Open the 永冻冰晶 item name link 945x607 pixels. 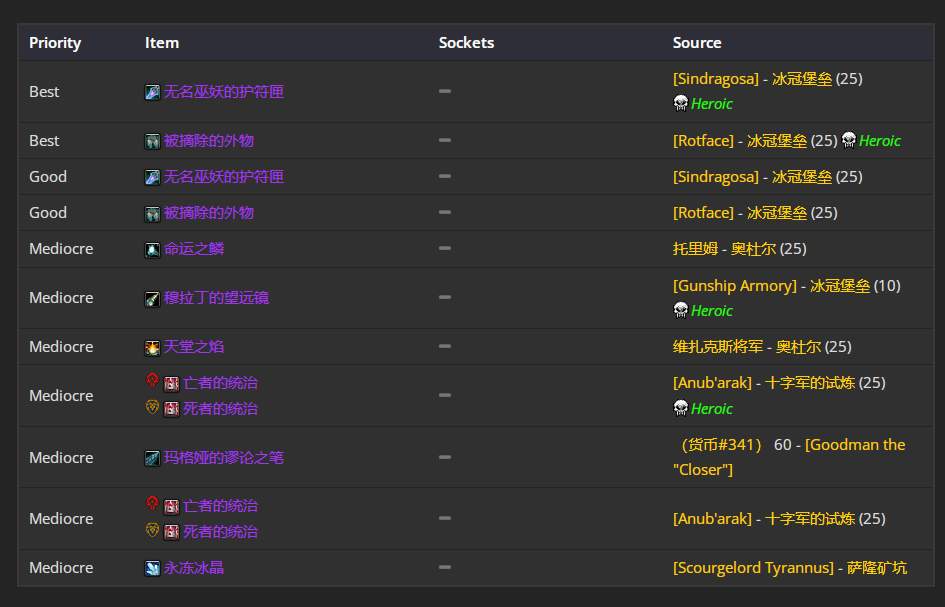194,568
